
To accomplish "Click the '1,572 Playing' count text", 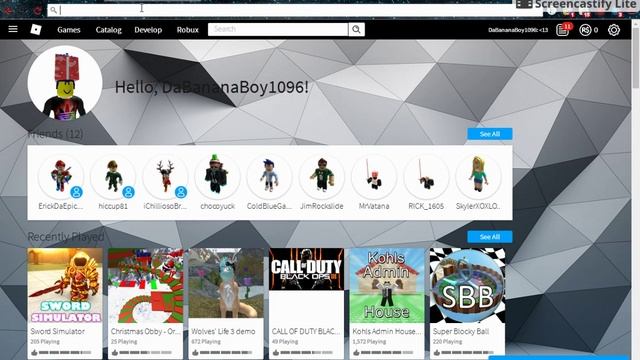I will (x=369, y=341).
